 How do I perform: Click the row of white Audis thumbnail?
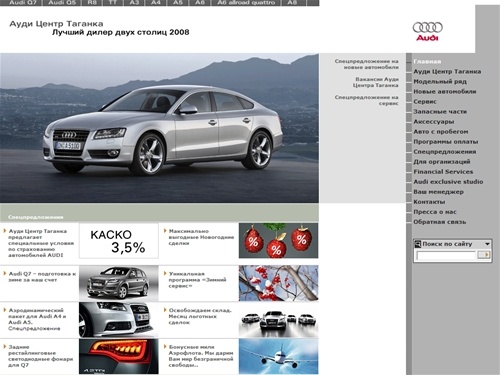click(x=278, y=320)
